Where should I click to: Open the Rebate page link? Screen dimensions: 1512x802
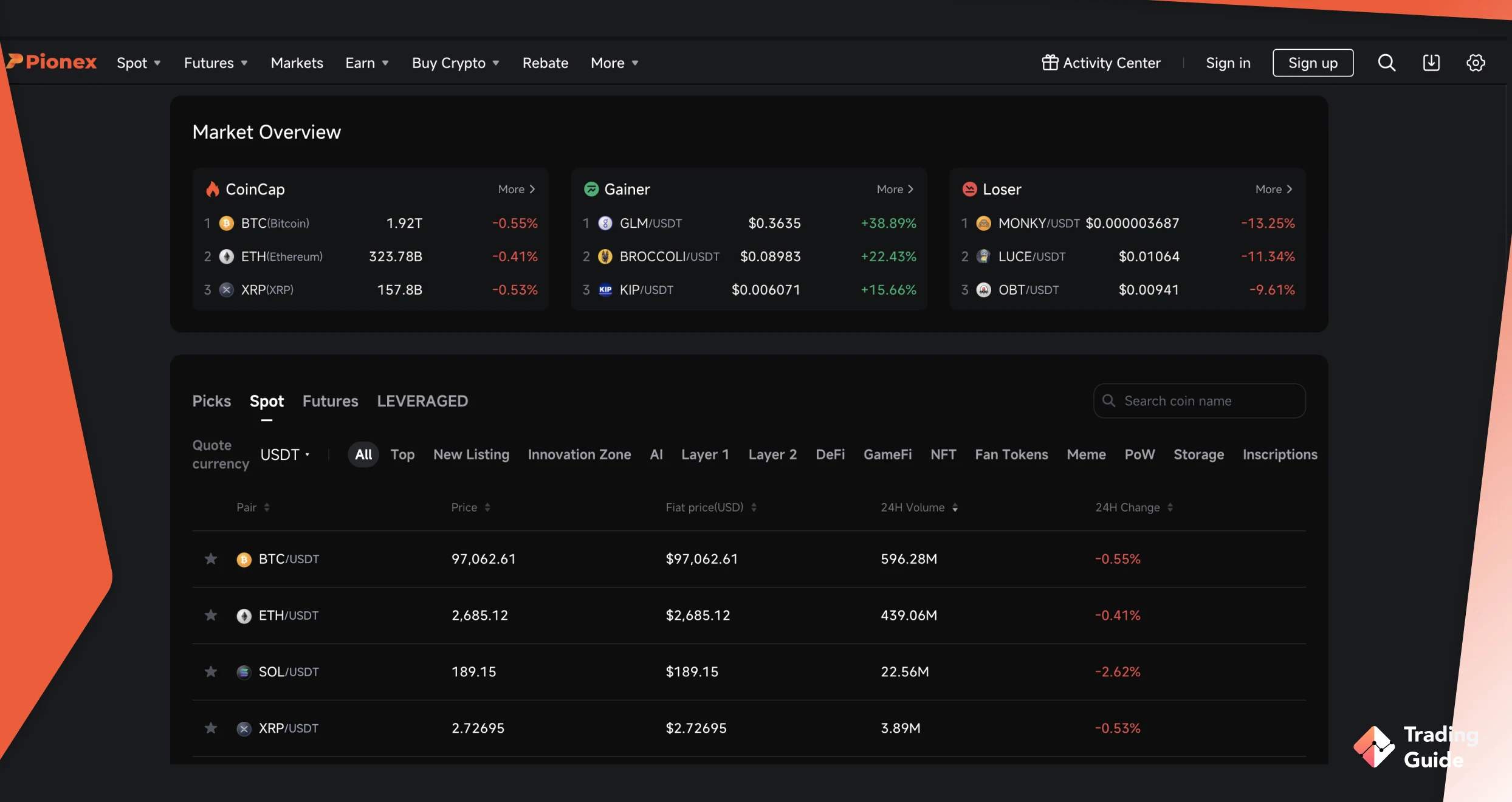coord(545,63)
